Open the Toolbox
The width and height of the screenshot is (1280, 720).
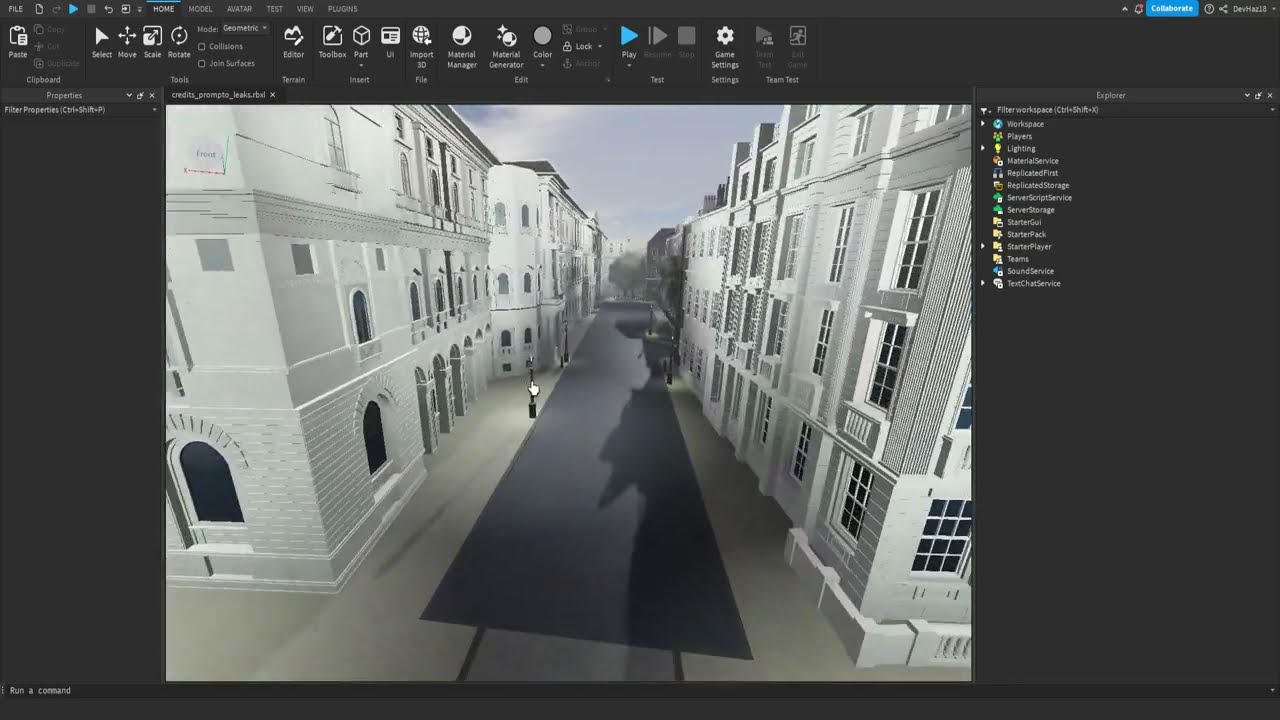tap(332, 42)
